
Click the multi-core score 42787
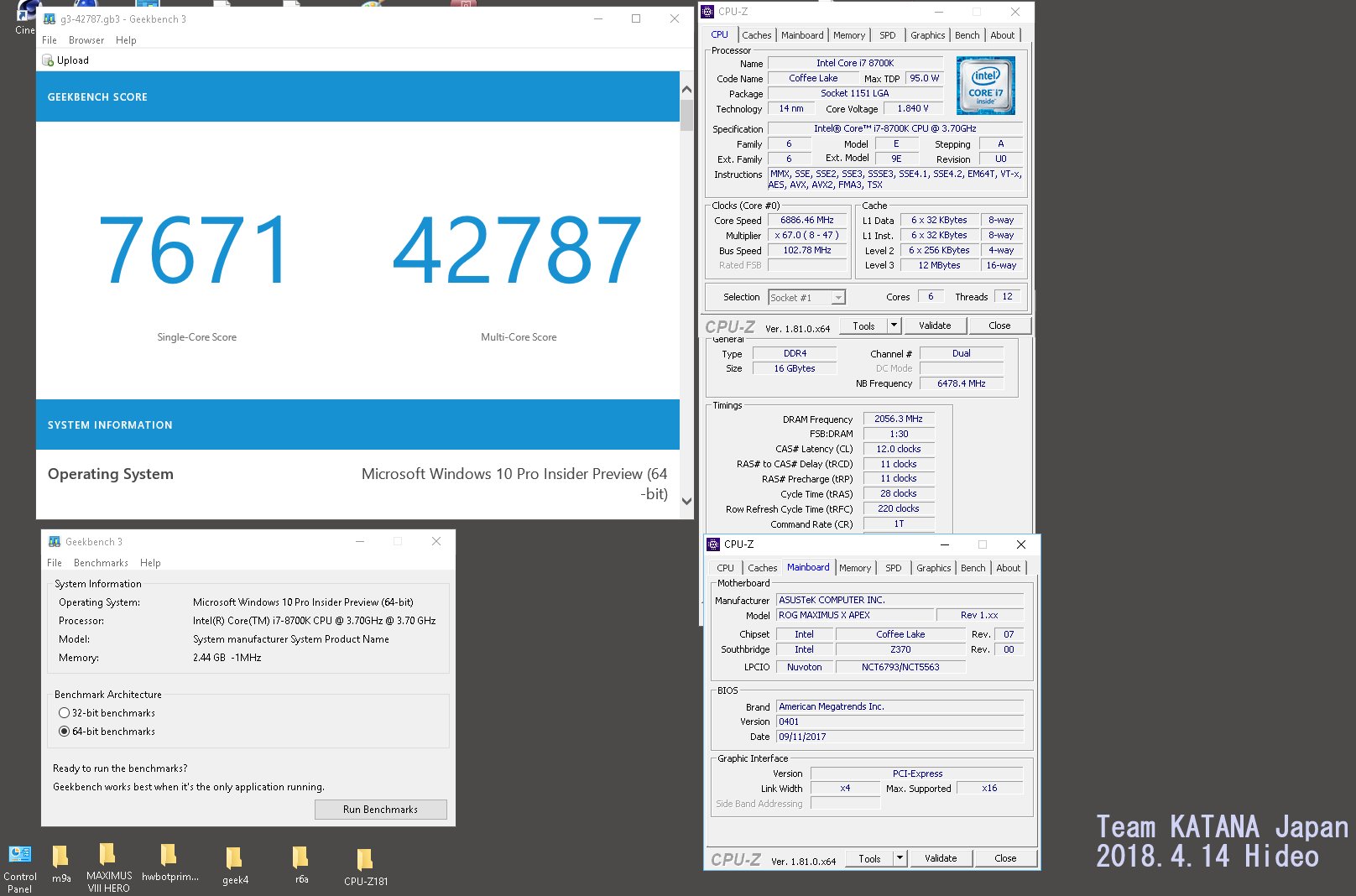click(518, 250)
